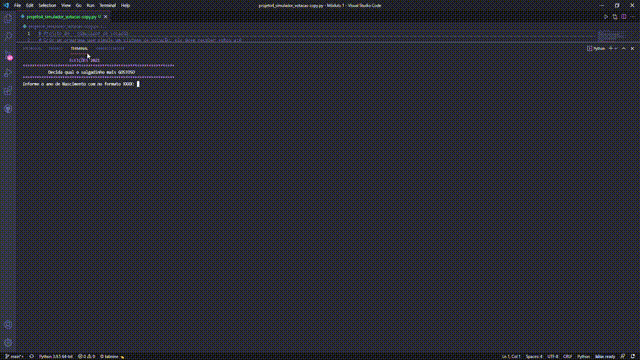The height and width of the screenshot is (360, 640).
Task: Click the CRLF end of line indicator
Action: (x=567, y=356)
